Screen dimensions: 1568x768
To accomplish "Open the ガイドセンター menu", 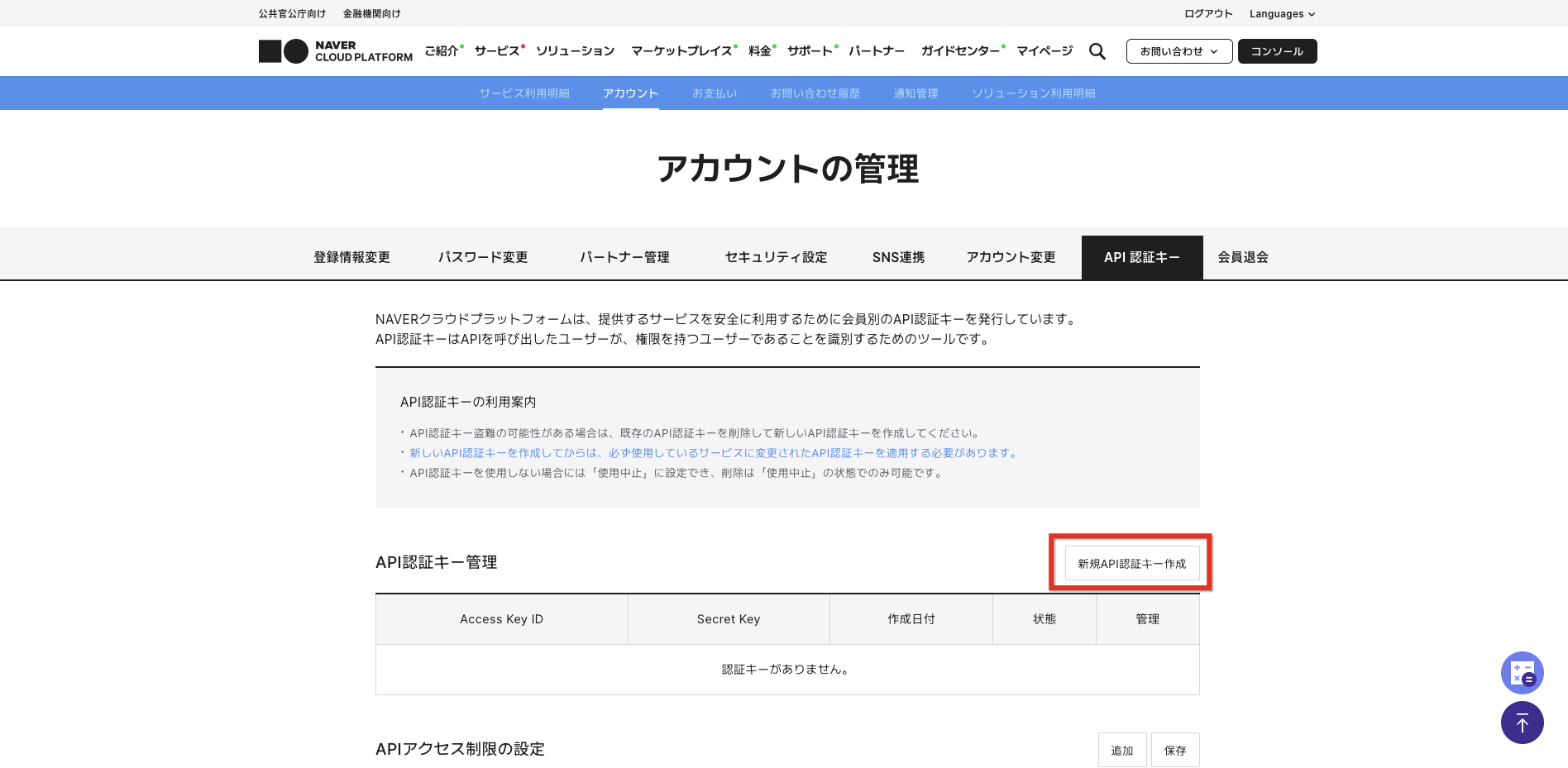I will 961,51.
